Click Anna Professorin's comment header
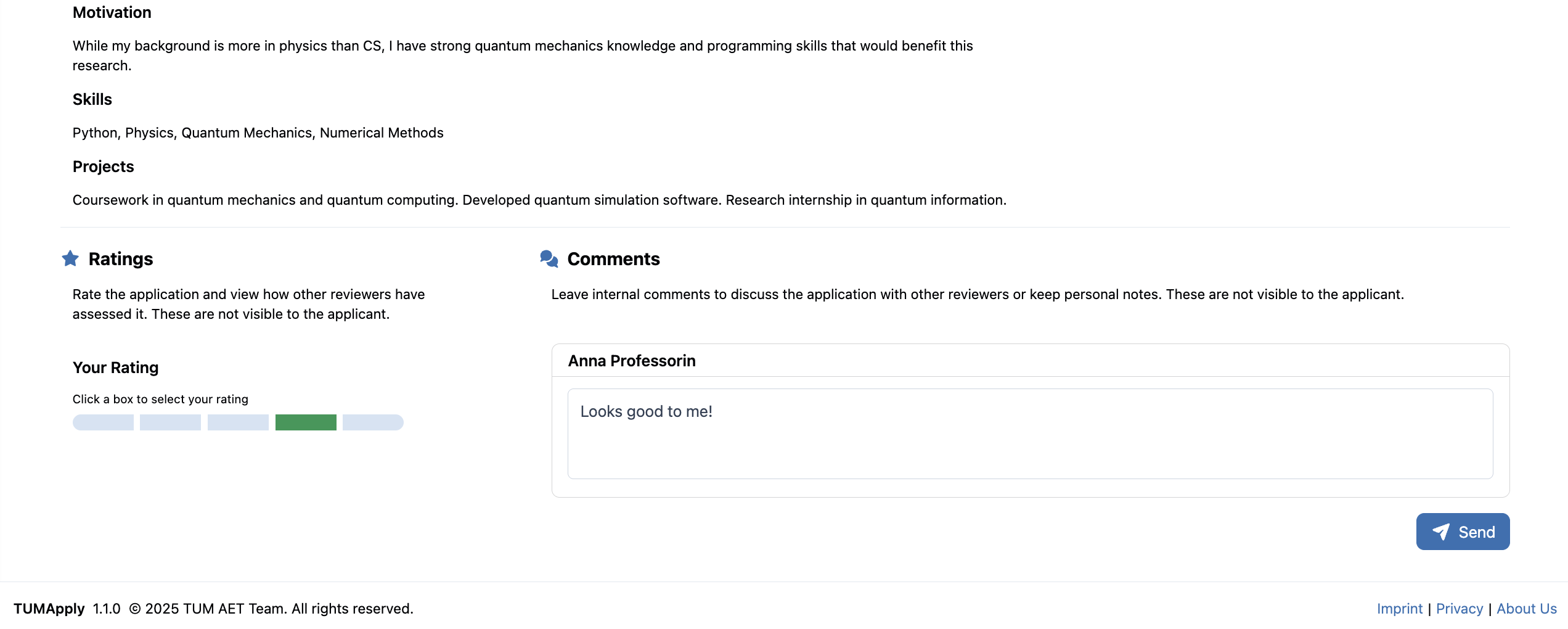Viewport: 1568px width, 629px height. 632,360
